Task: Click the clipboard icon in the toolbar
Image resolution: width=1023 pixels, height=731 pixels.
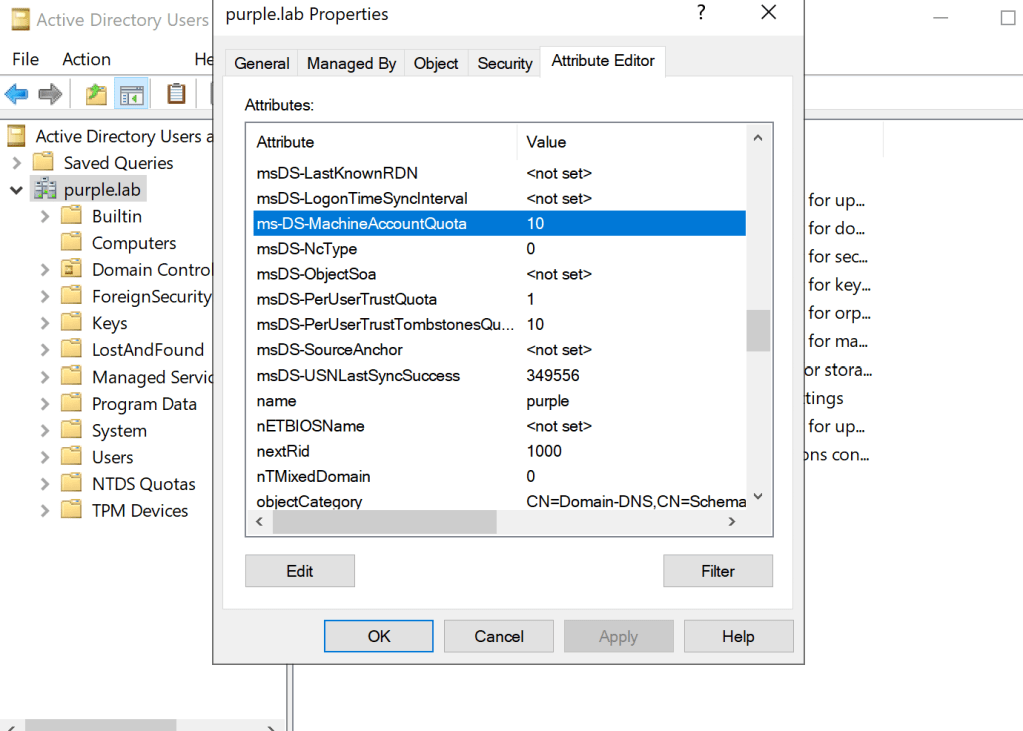Action: point(176,94)
